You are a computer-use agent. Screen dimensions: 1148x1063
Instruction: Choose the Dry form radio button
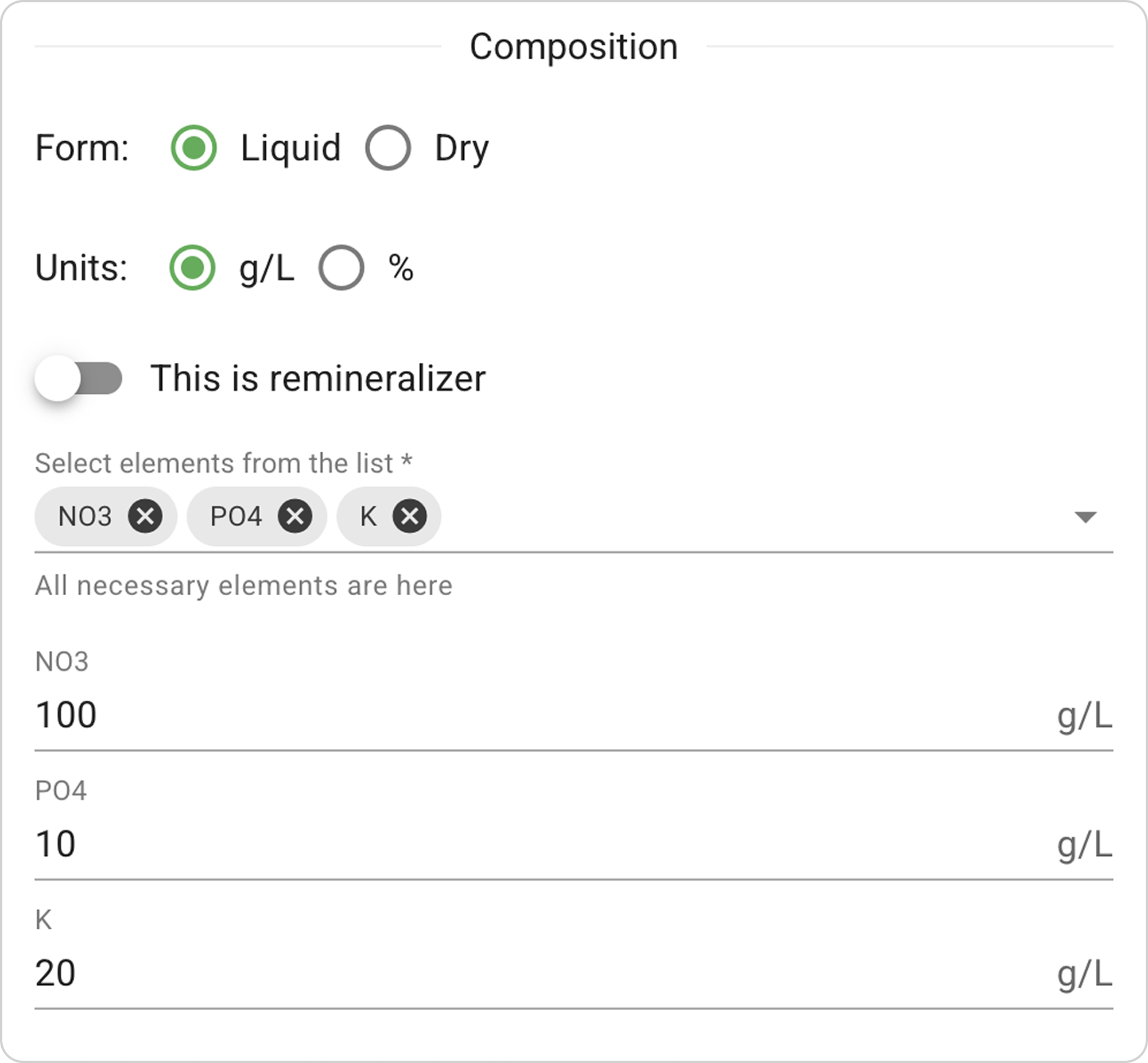(x=388, y=148)
